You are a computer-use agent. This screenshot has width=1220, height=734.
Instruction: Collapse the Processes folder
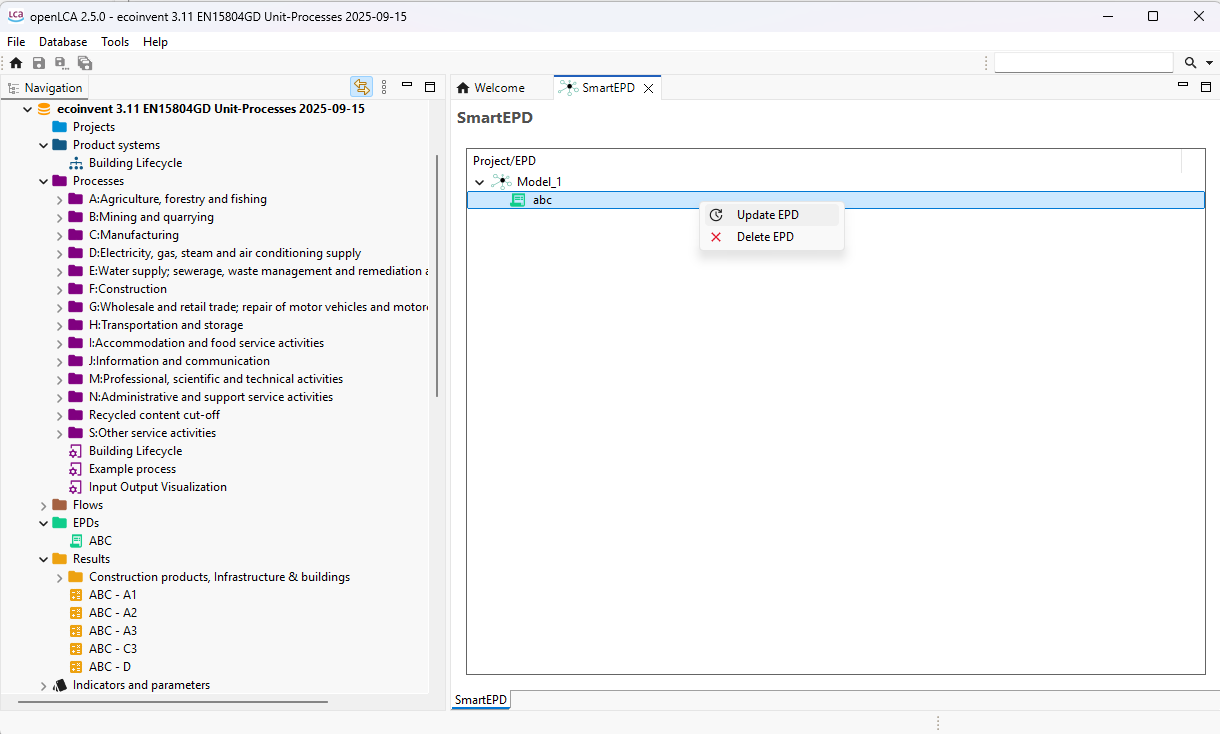44,181
